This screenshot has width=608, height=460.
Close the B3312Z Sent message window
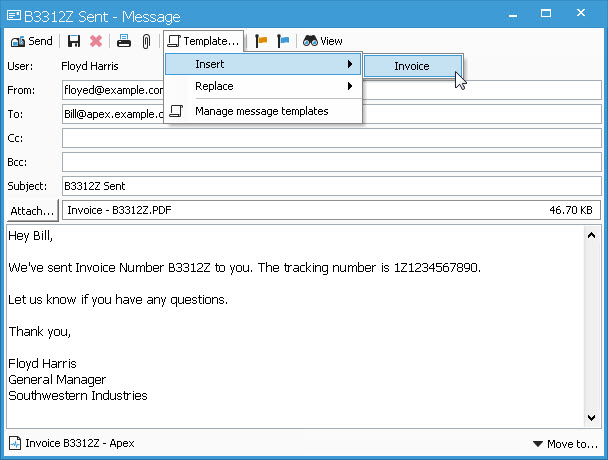tap(581, 13)
